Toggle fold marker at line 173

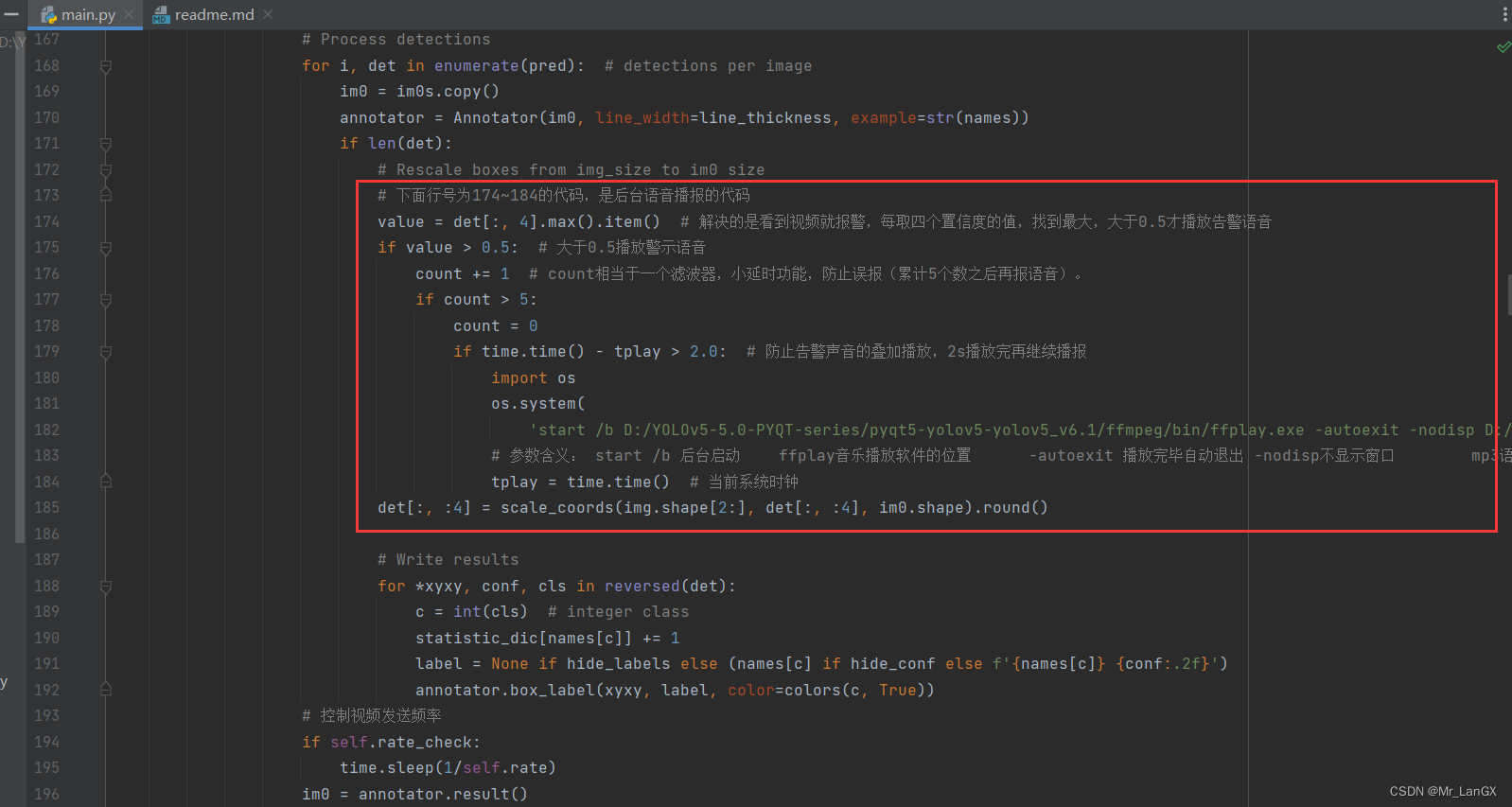point(106,196)
